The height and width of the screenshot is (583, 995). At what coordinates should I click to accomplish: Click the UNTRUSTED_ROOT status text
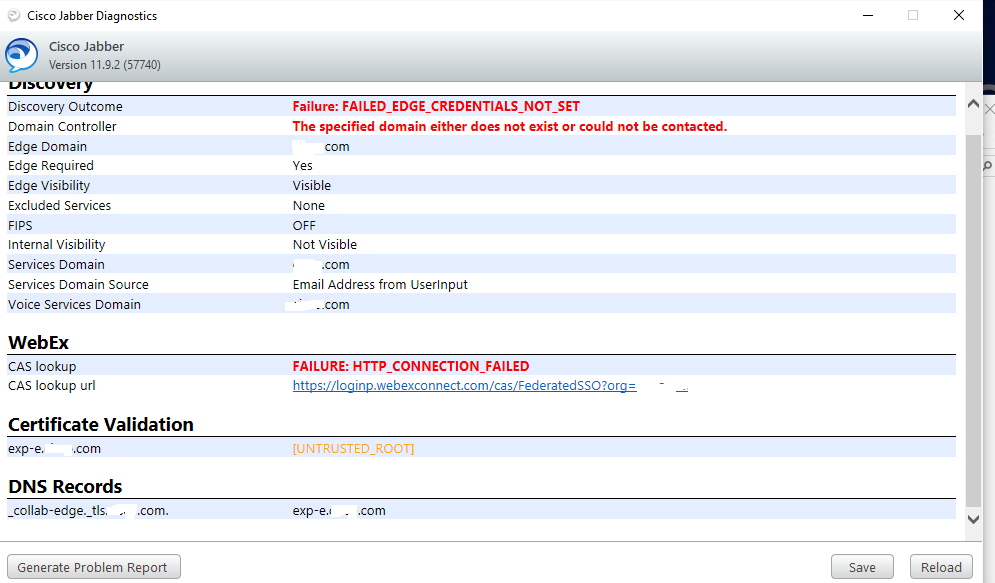click(353, 449)
